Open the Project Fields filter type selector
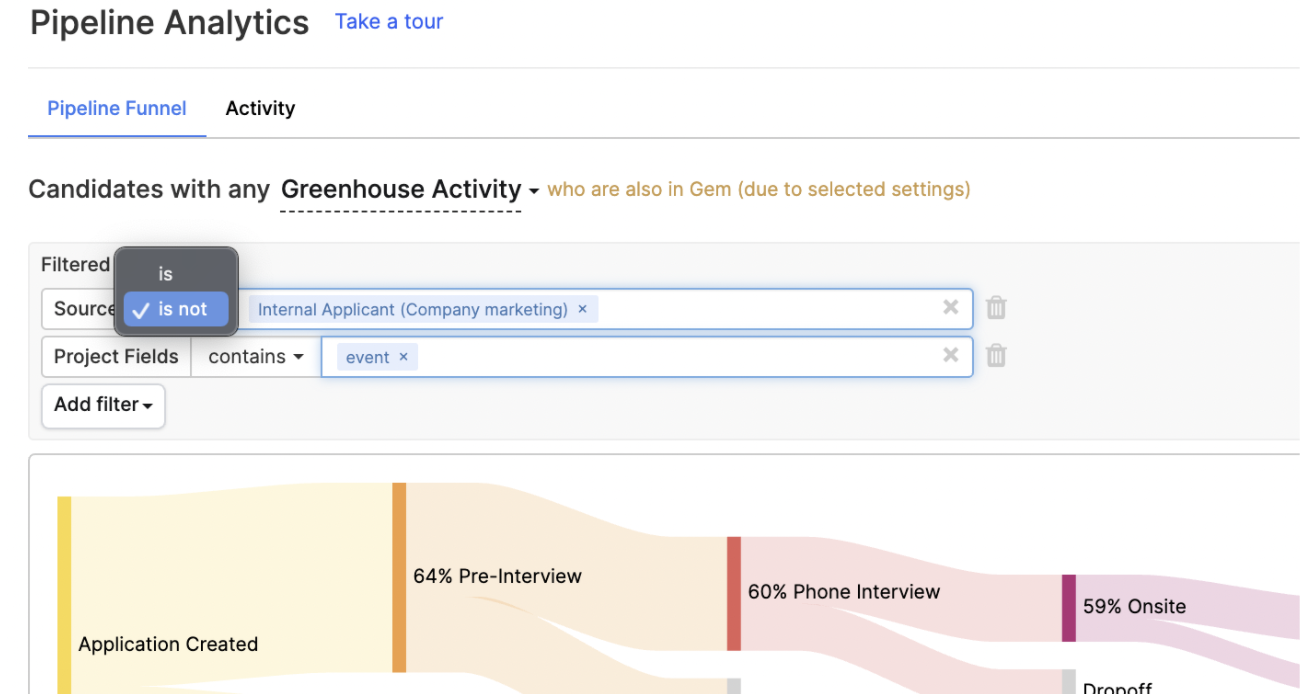The image size is (1304, 694). pyautogui.click(x=116, y=357)
